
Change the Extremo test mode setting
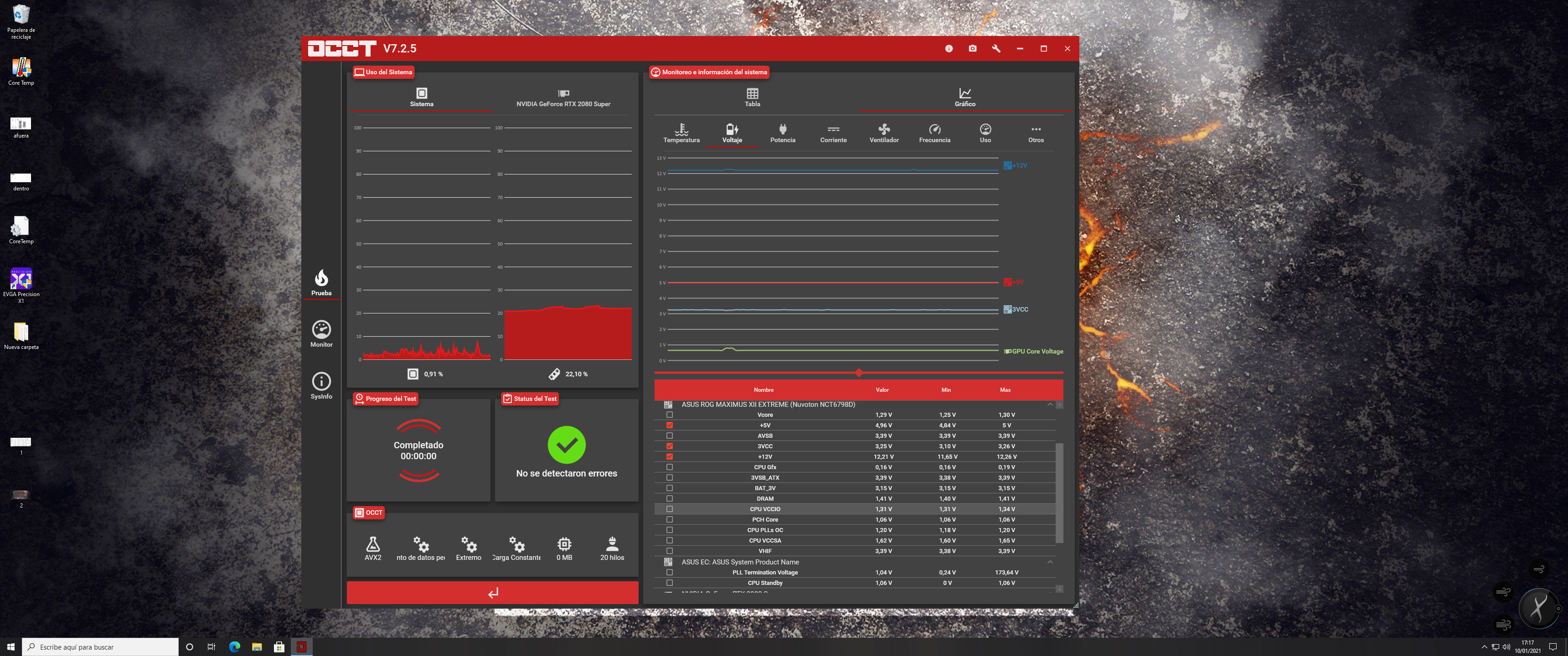point(468,548)
